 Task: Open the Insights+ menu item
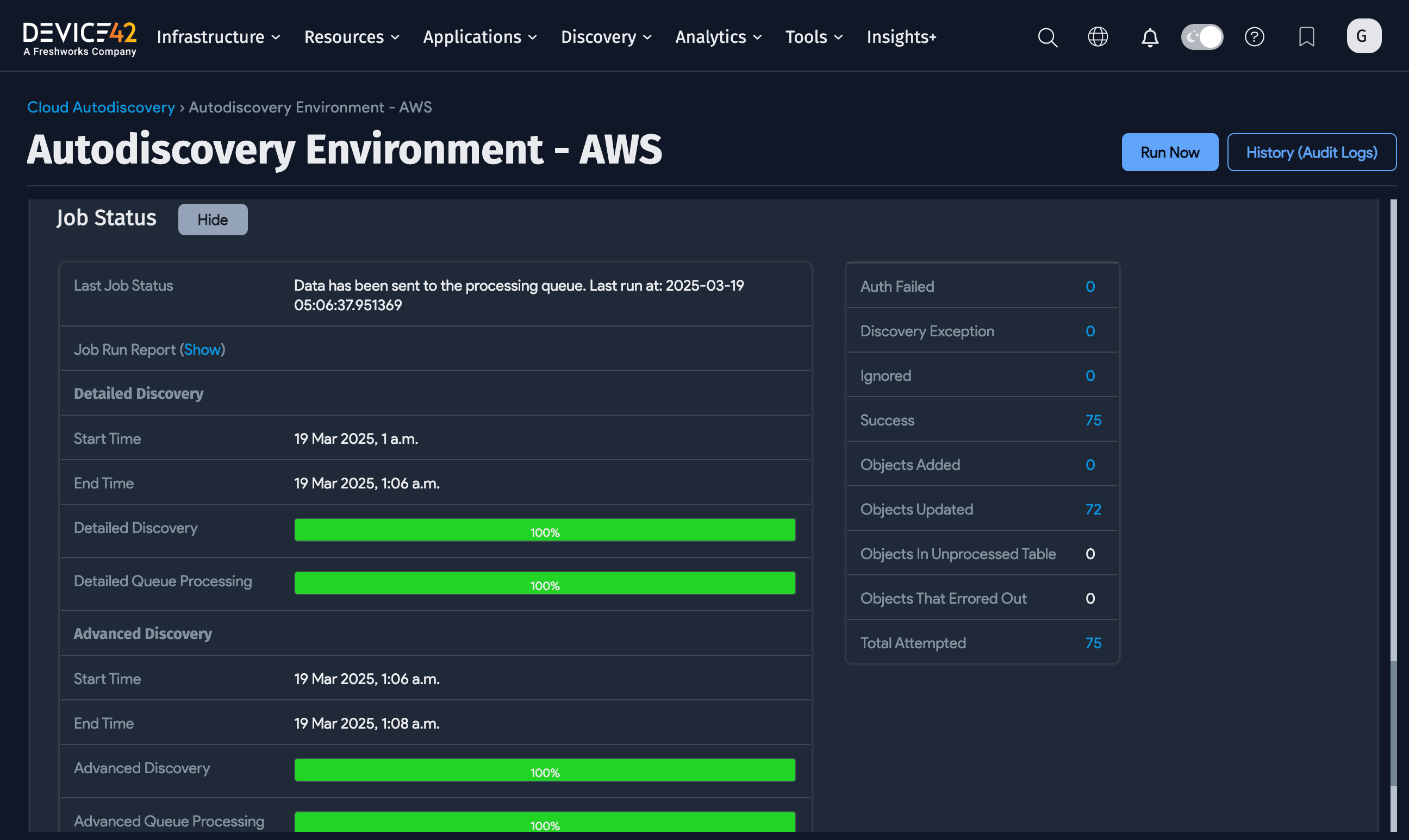point(901,37)
